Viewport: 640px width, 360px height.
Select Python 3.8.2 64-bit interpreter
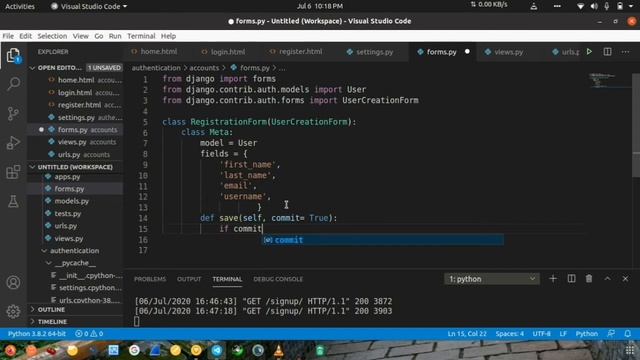[x=37, y=333]
